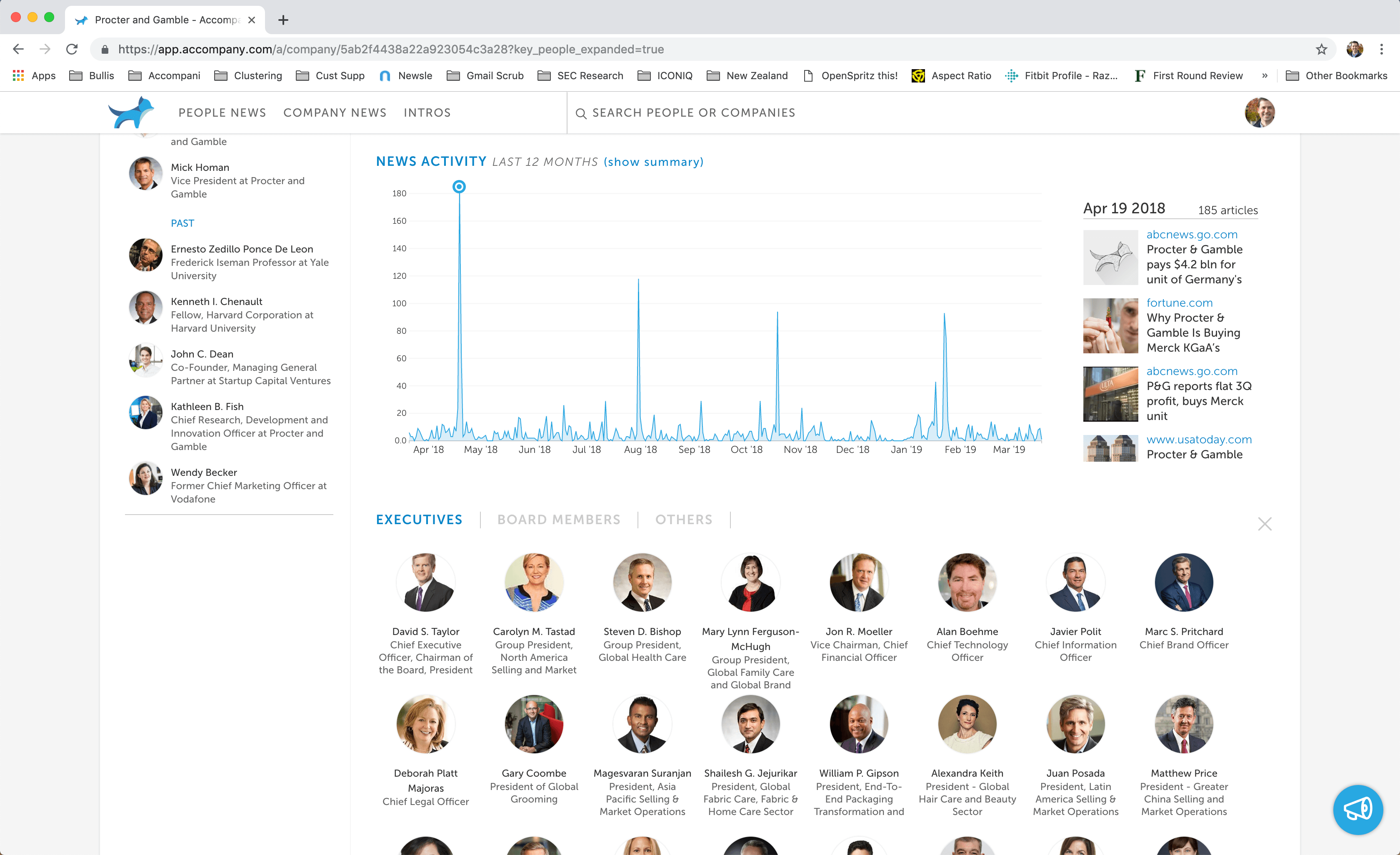Open John C. Dean's profile photo
The image size is (1400, 855).
(145, 360)
